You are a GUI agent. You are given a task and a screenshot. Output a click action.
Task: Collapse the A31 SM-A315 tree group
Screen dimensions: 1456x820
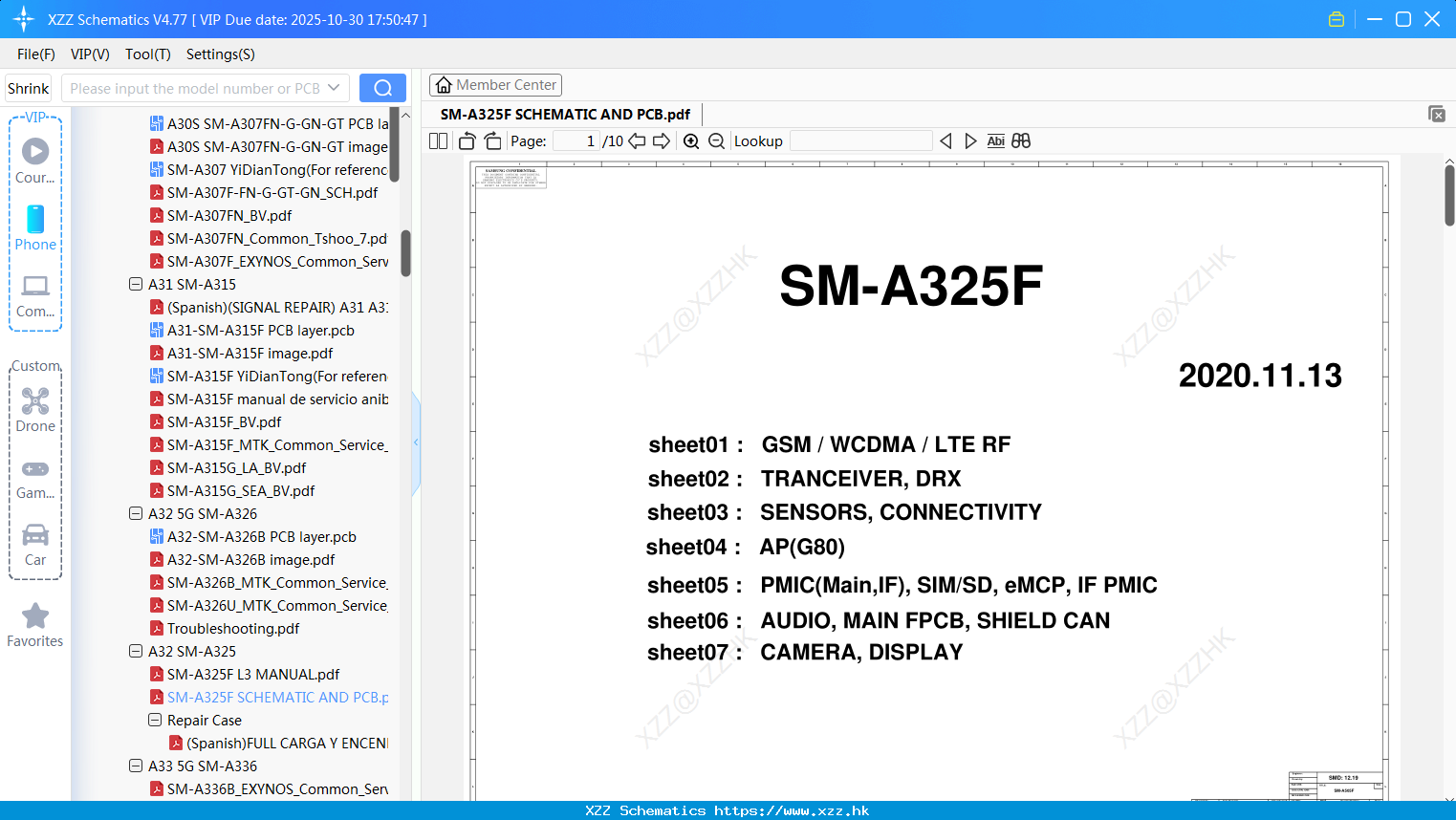point(135,284)
